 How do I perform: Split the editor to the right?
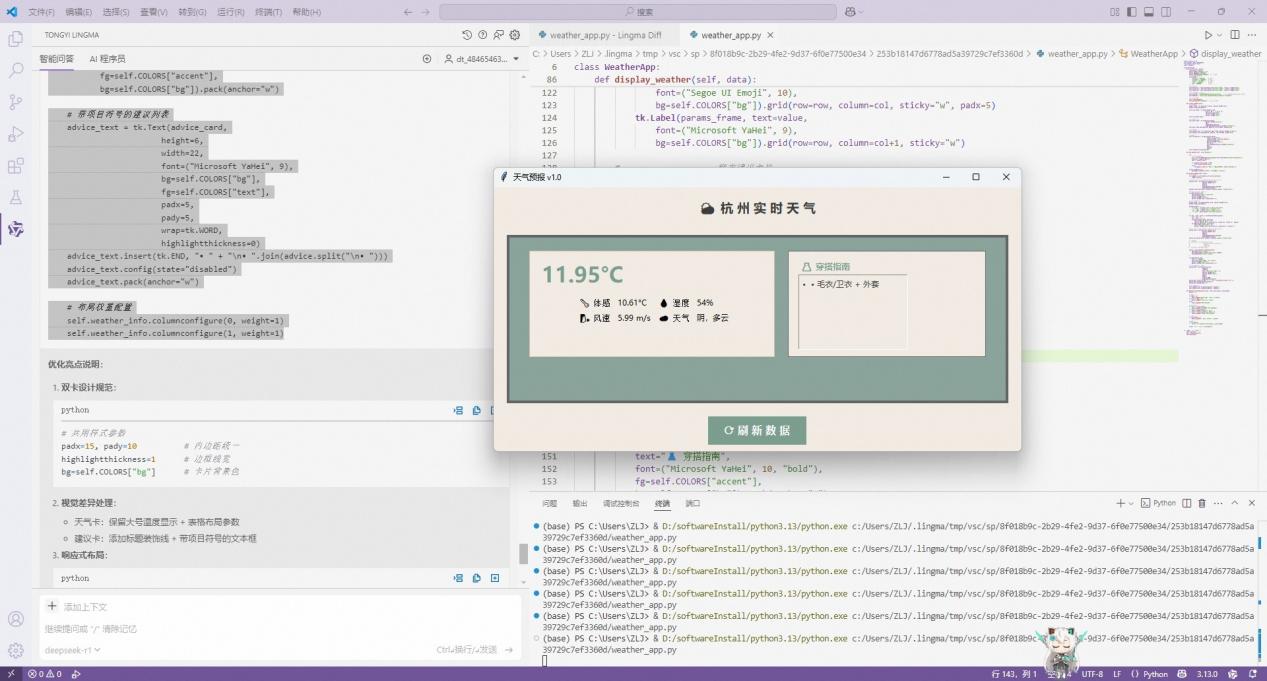[1237, 35]
